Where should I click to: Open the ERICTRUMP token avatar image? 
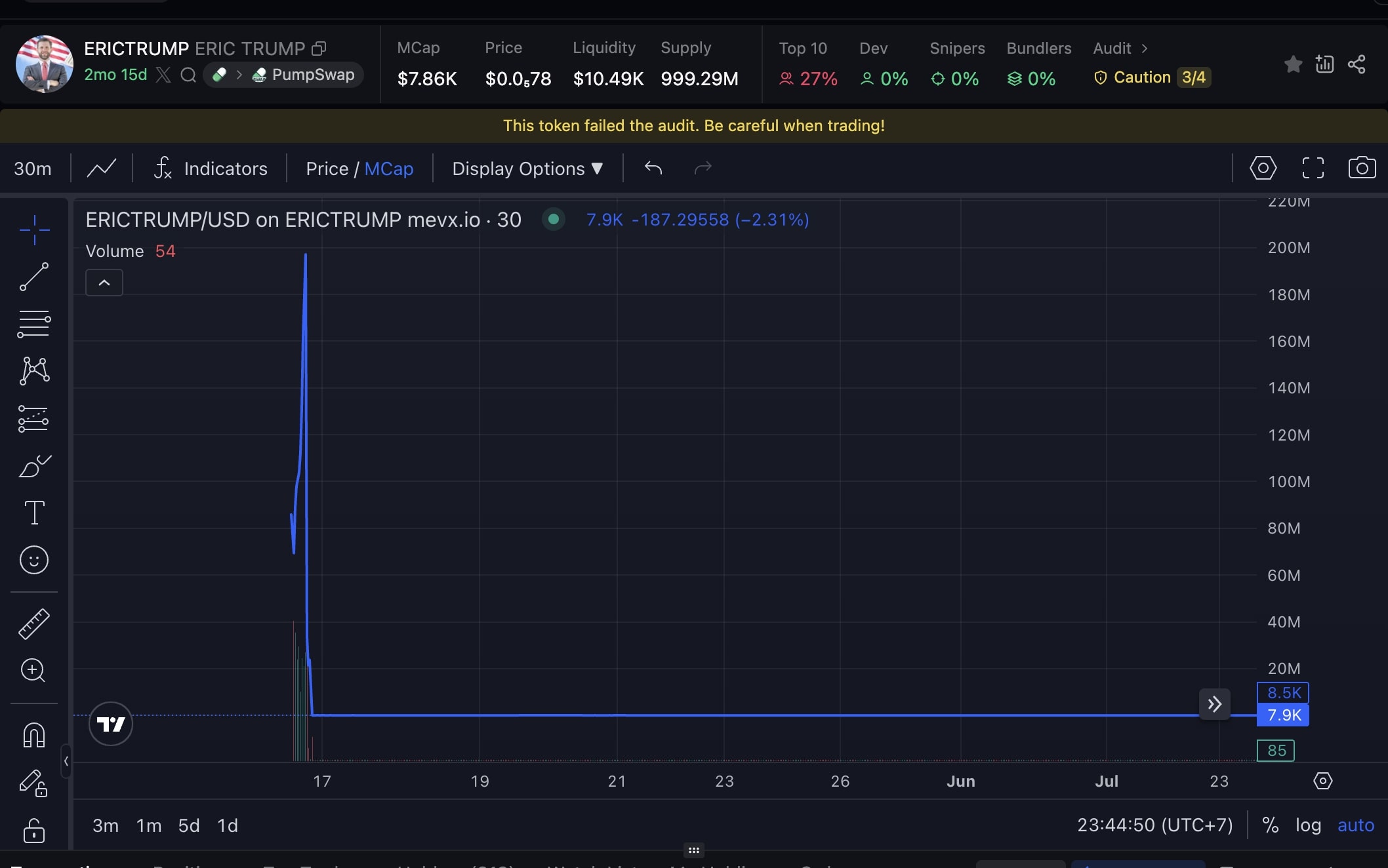tap(45, 64)
